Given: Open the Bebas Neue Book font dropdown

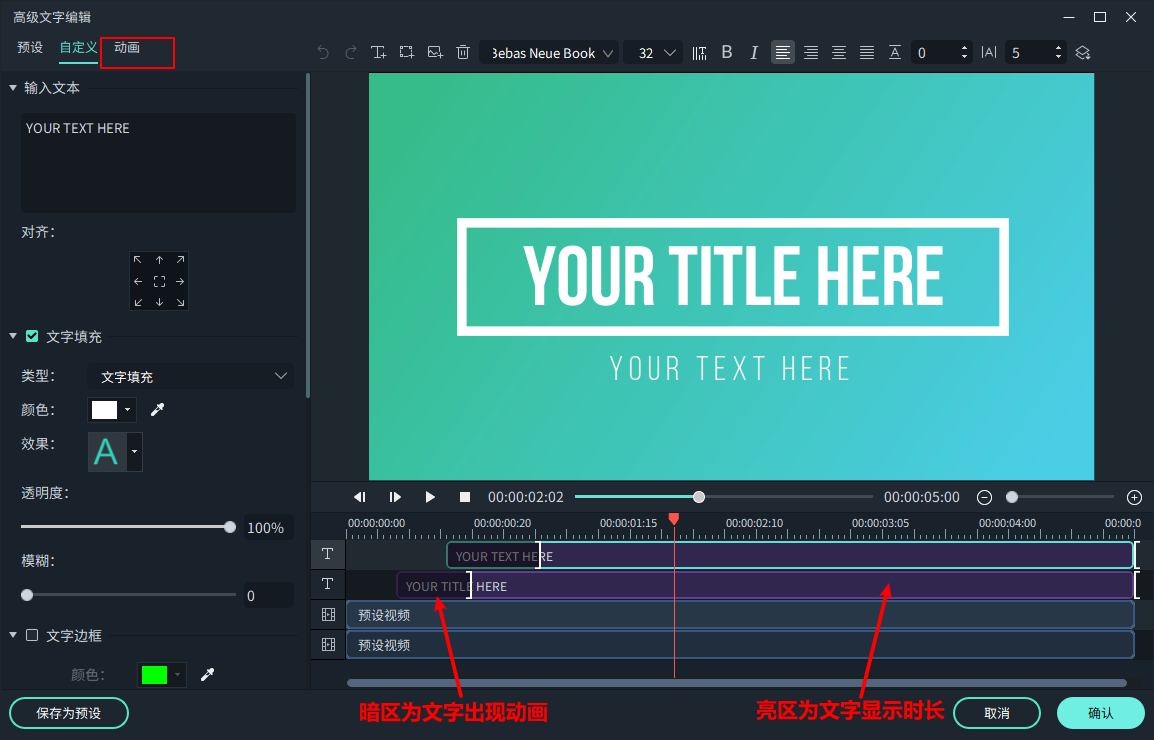Looking at the screenshot, I should coord(549,53).
